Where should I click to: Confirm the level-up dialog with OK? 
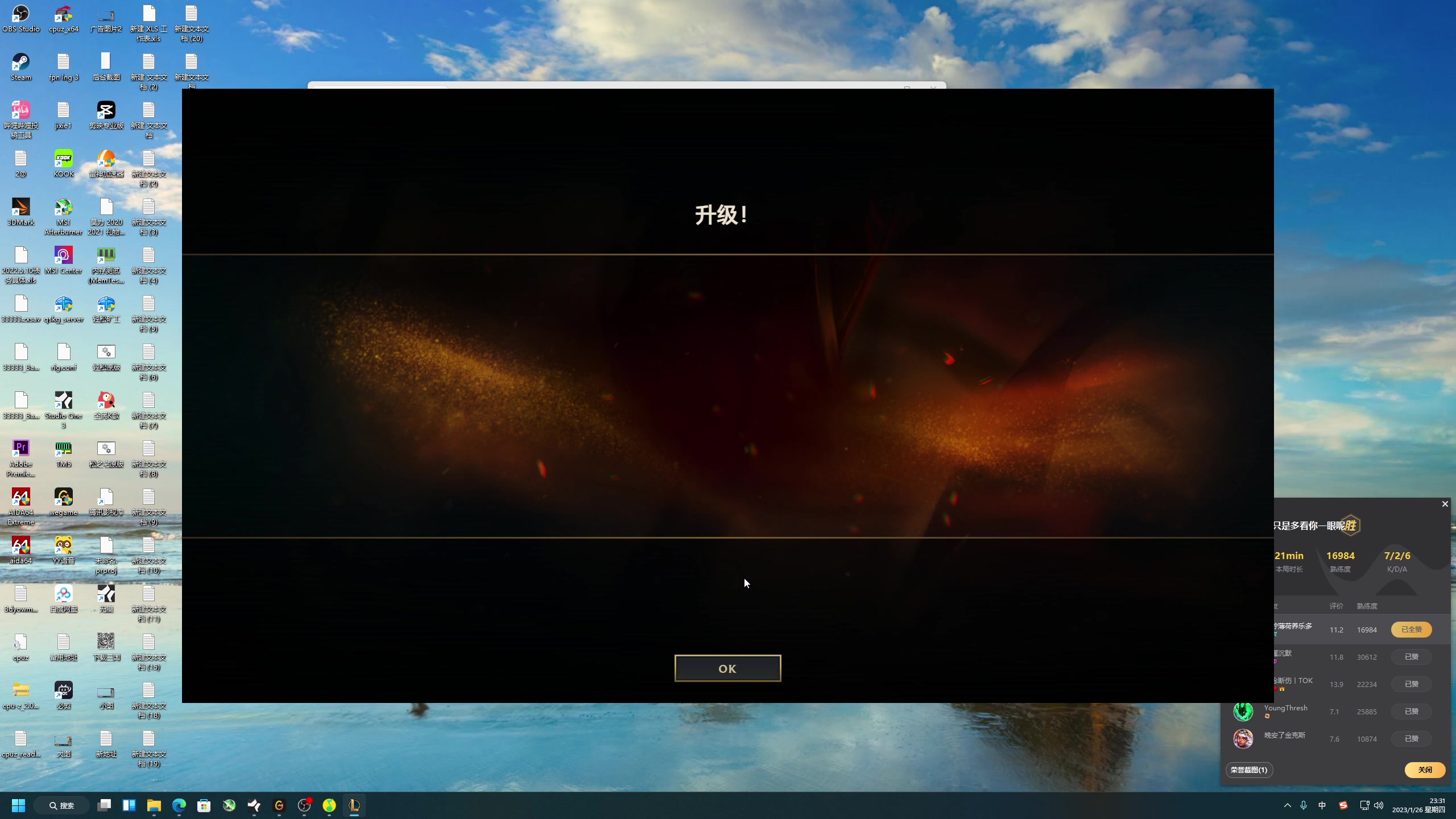(727, 668)
